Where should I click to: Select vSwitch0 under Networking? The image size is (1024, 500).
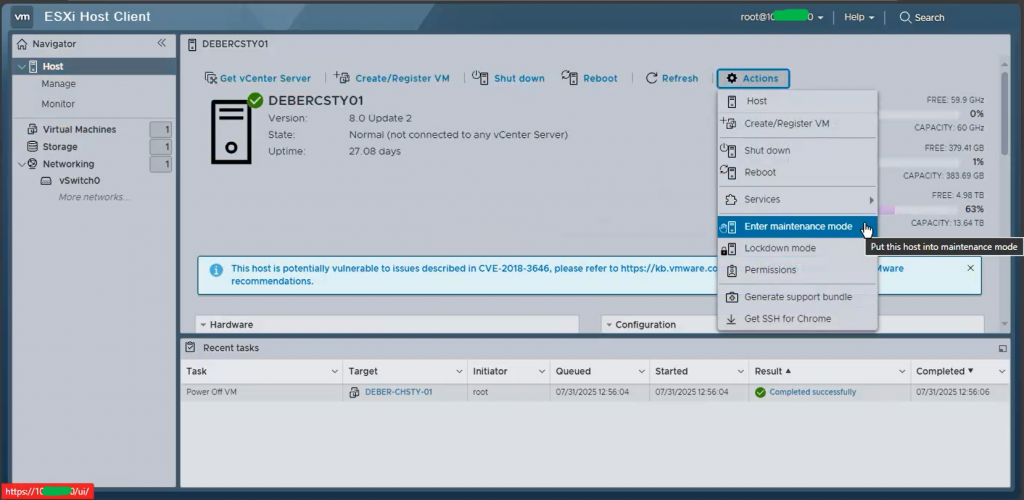tap(79, 181)
